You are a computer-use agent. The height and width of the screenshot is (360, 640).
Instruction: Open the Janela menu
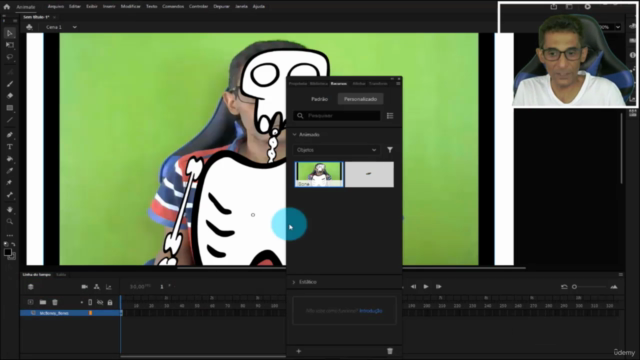click(241, 7)
